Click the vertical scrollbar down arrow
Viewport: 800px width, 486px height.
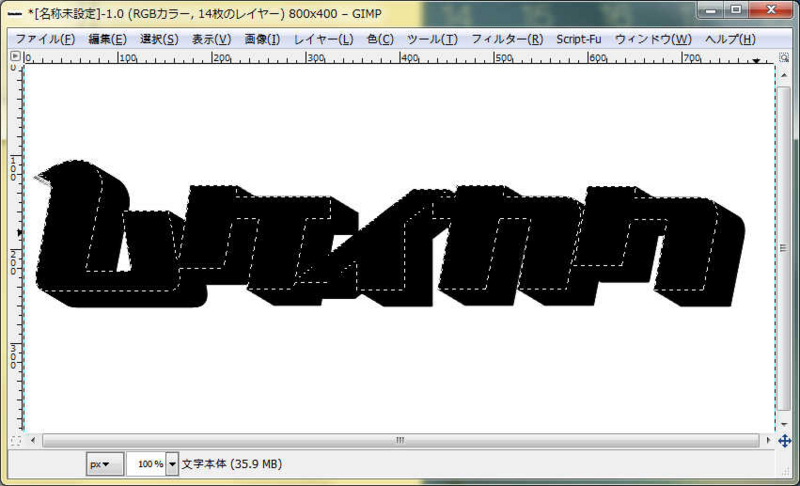[784, 424]
